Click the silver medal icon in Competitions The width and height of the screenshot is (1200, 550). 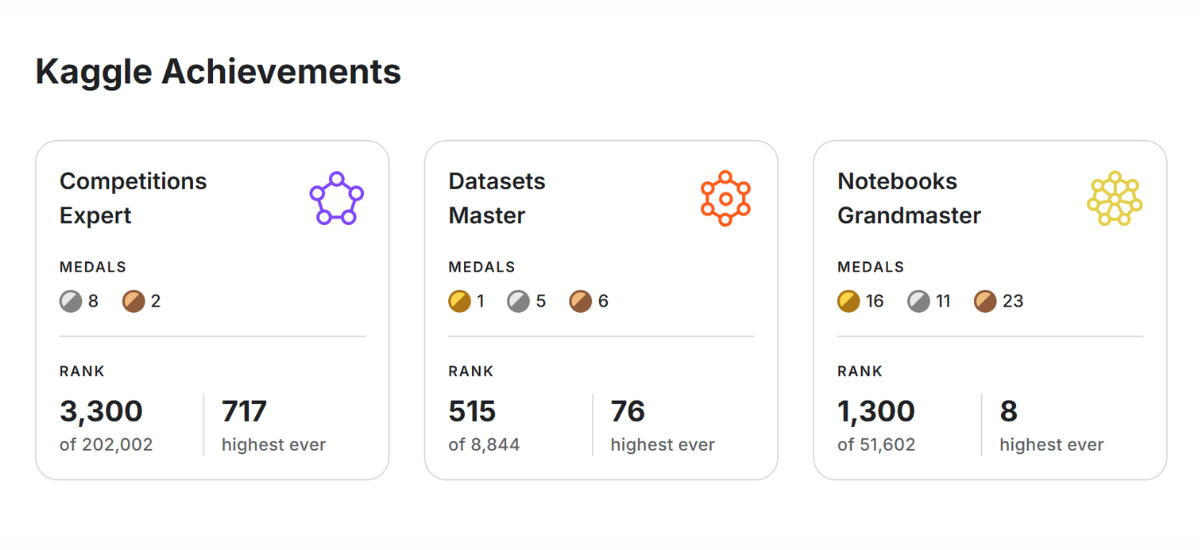(71, 301)
